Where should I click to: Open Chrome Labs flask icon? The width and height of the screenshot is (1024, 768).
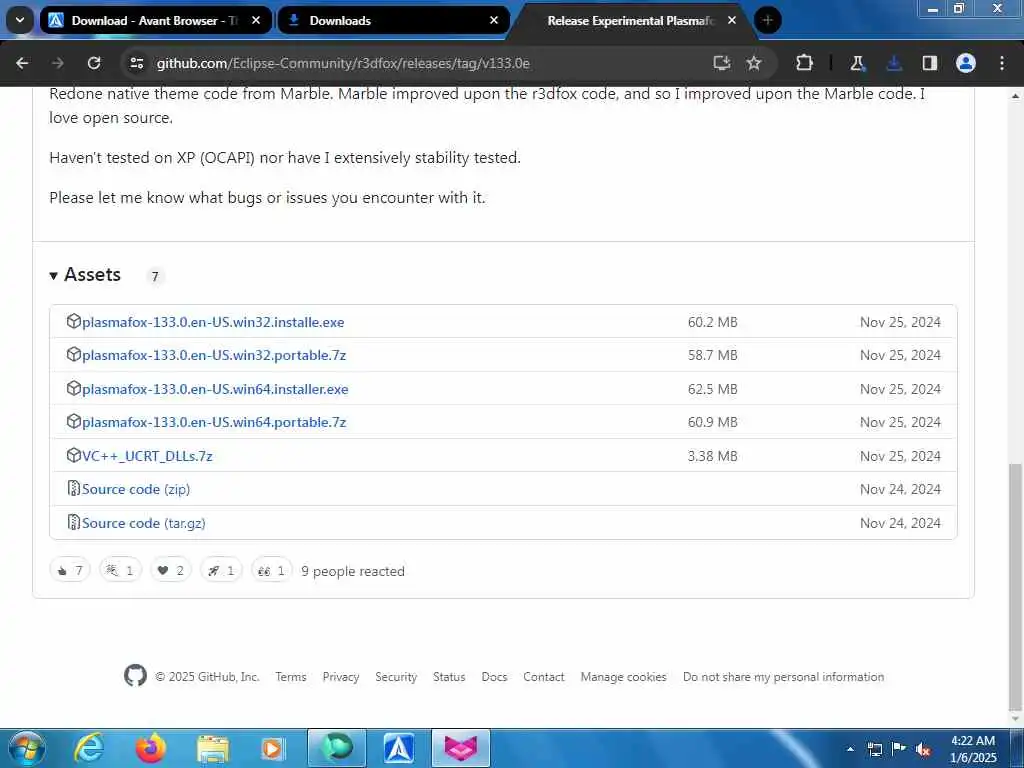[x=857, y=63]
